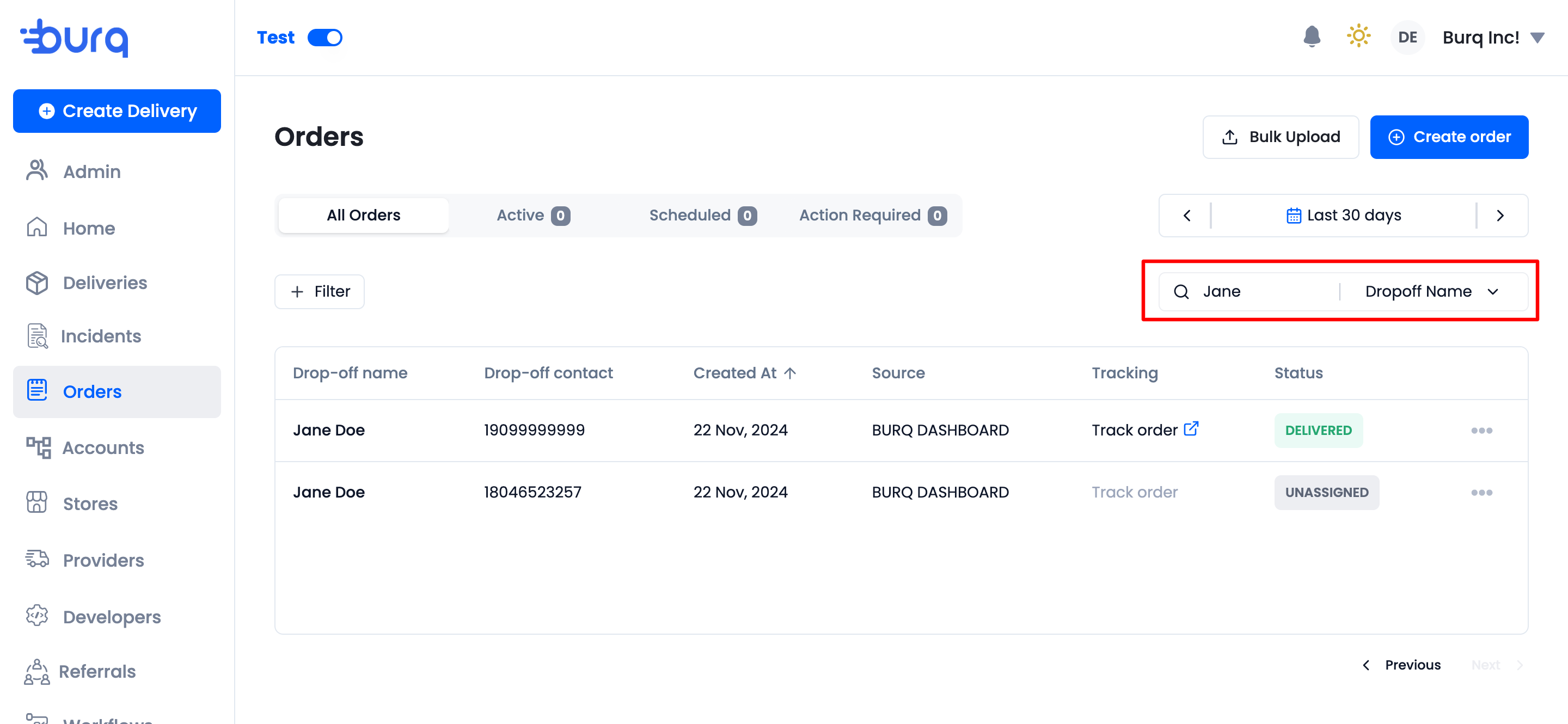Click the search field containing Jane

1260,291
